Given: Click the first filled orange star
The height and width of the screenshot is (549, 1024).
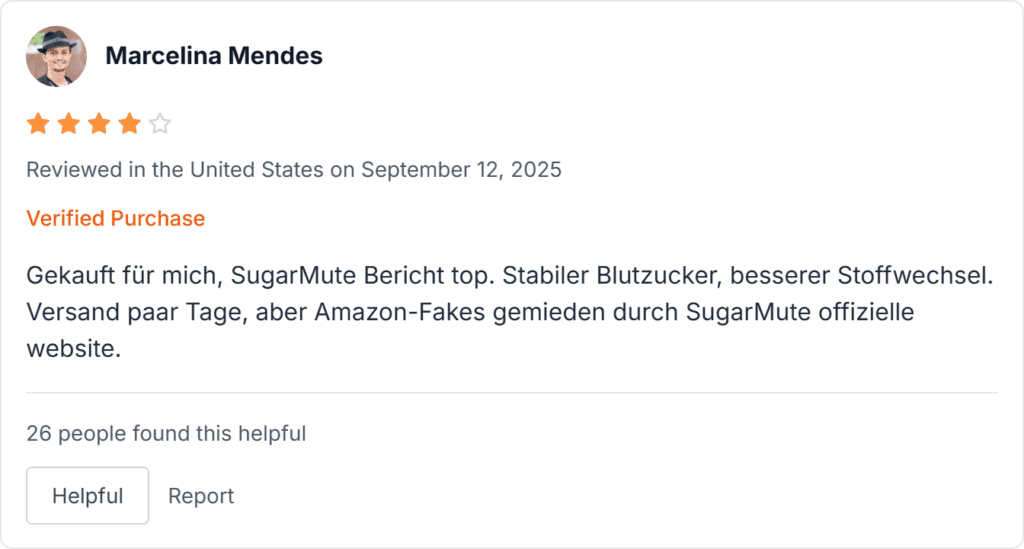Looking at the screenshot, I should pyautogui.click(x=38, y=124).
